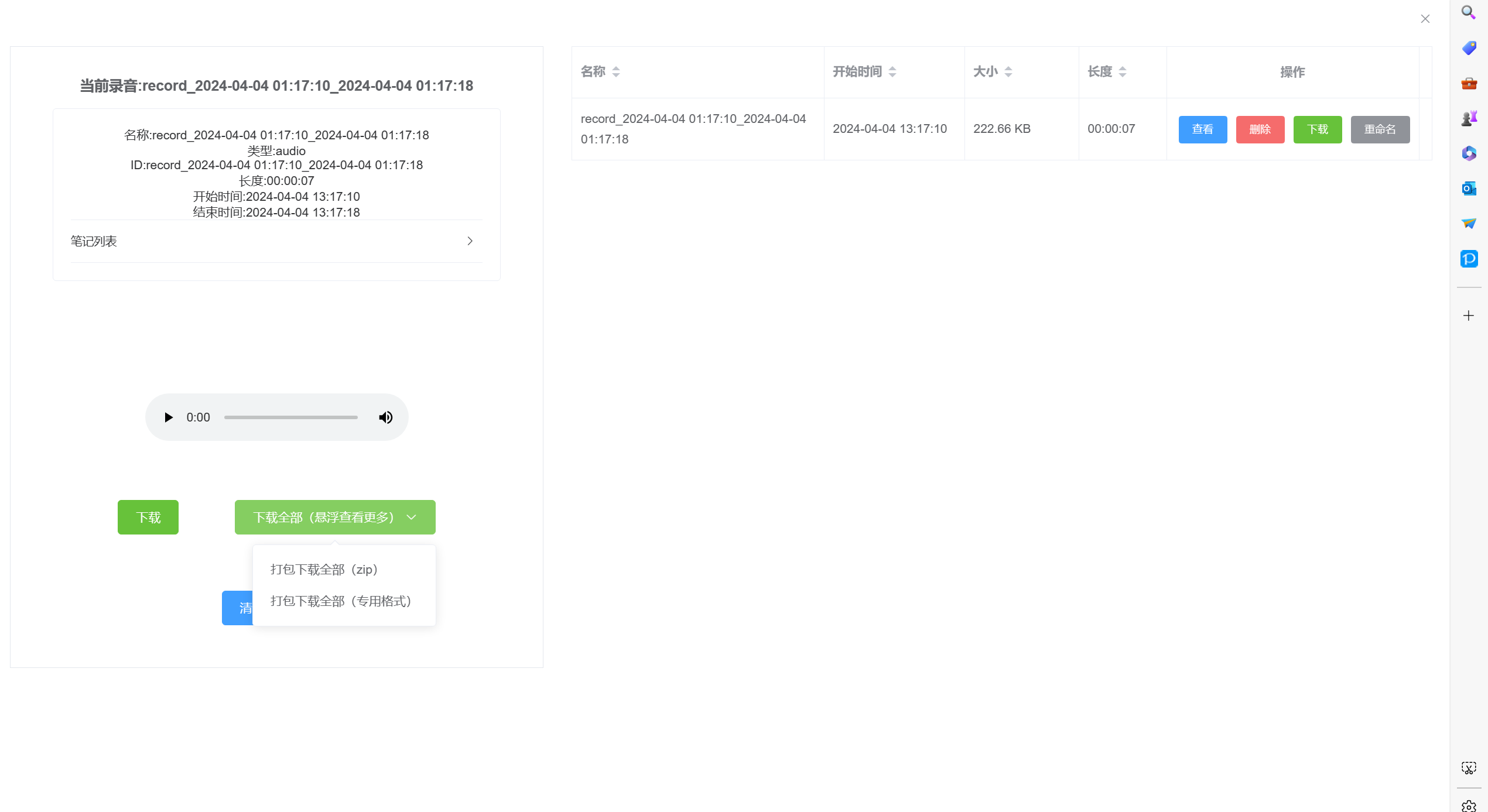The image size is (1488, 812).
Task: Click the red 删除 button
Action: point(1260,129)
